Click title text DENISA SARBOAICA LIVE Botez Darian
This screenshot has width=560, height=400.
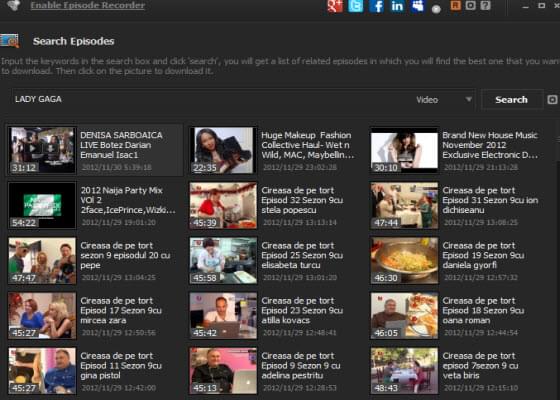click(121, 145)
